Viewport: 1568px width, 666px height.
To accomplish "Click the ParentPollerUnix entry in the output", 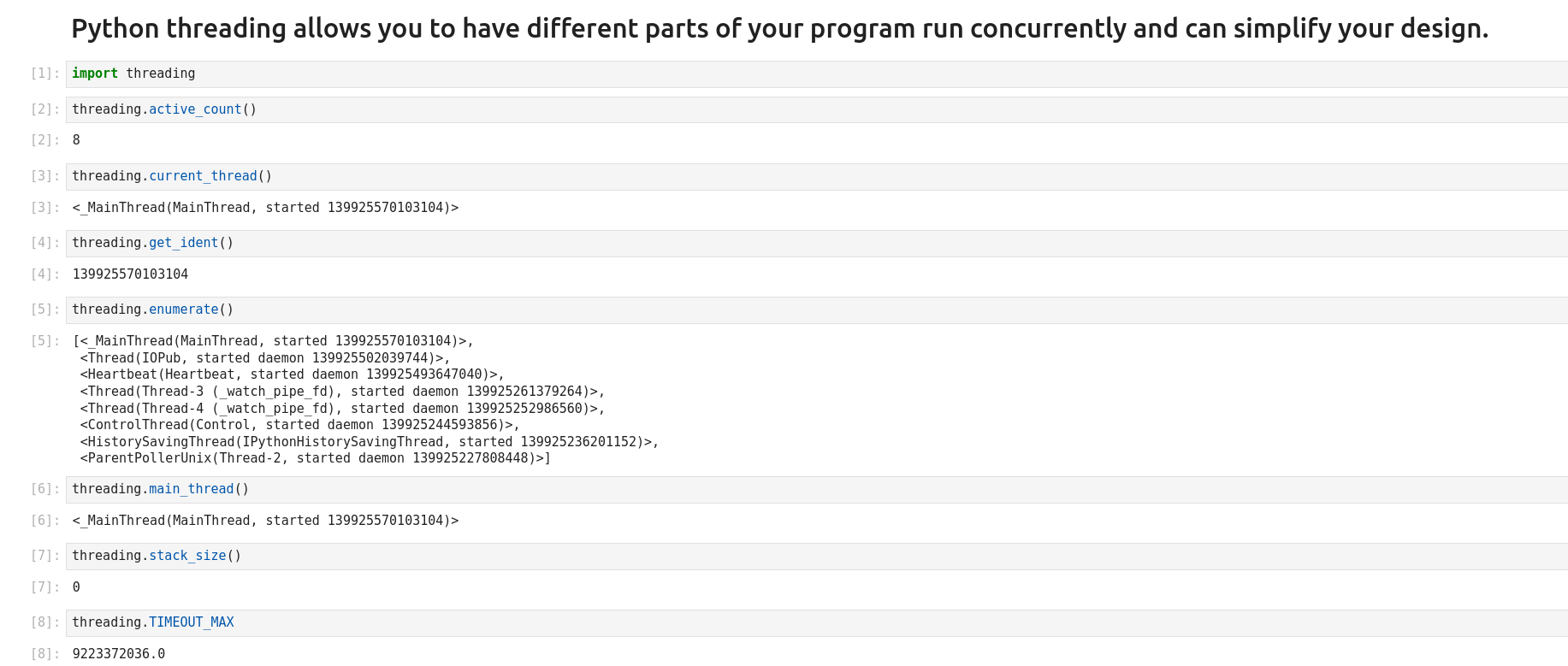I will pyautogui.click(x=315, y=458).
